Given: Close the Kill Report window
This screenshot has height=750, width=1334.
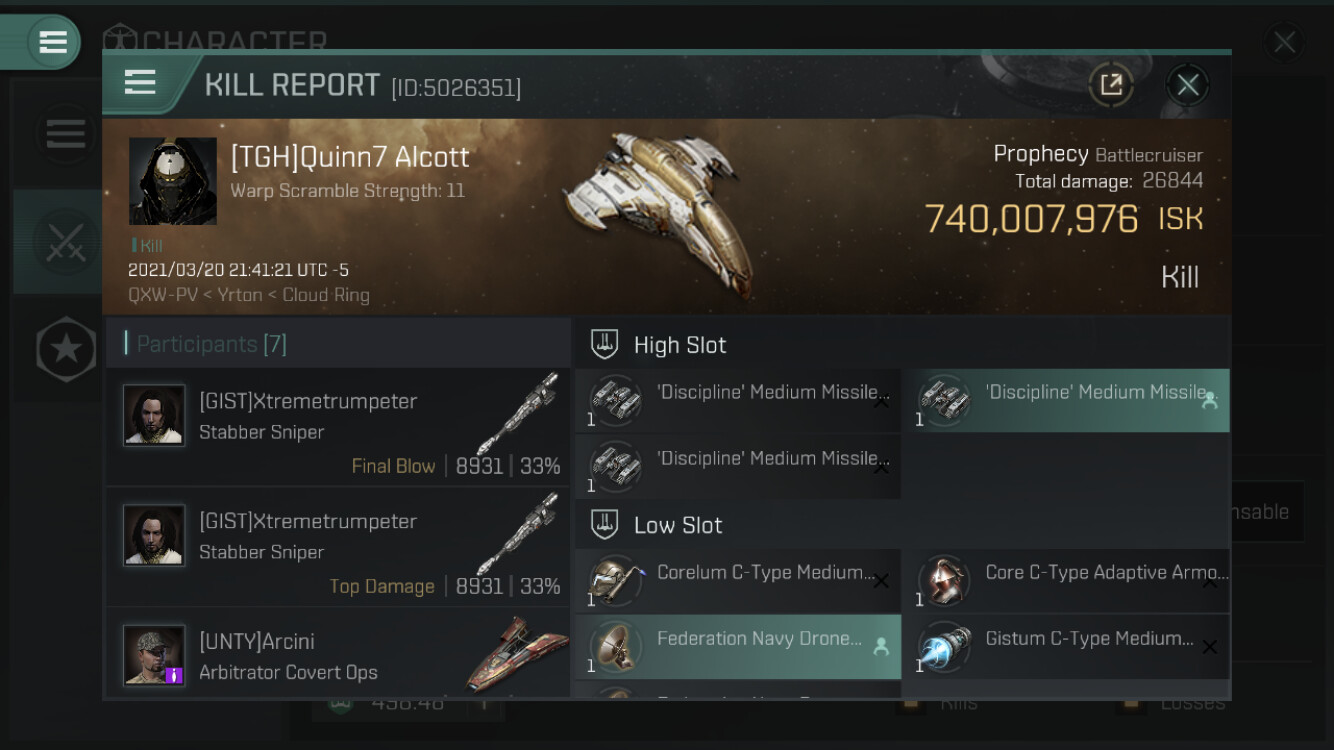Looking at the screenshot, I should [x=1187, y=85].
